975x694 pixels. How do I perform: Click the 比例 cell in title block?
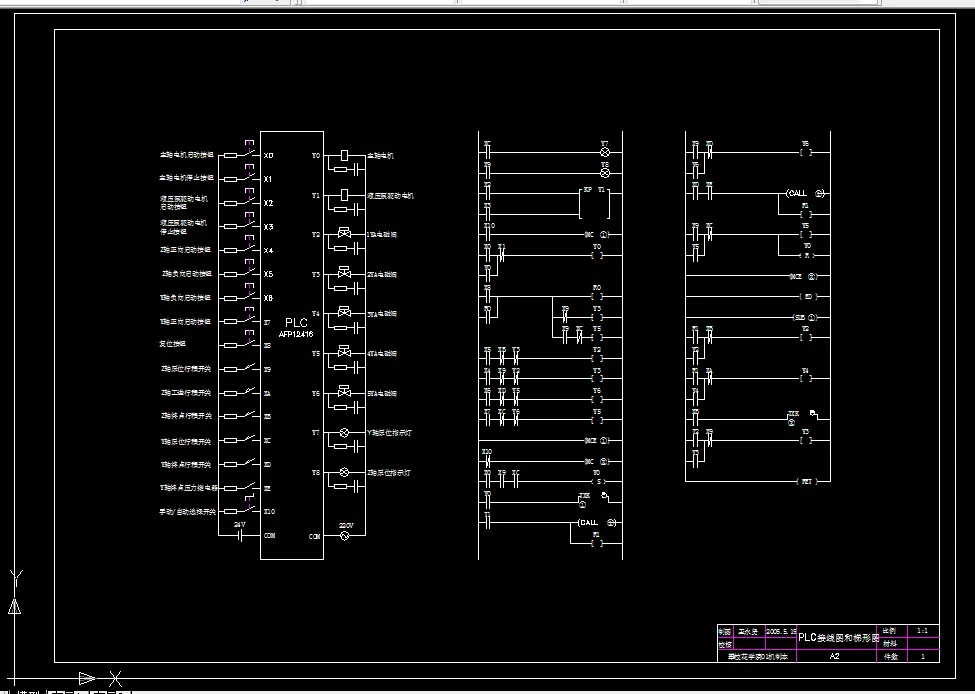coord(890,631)
